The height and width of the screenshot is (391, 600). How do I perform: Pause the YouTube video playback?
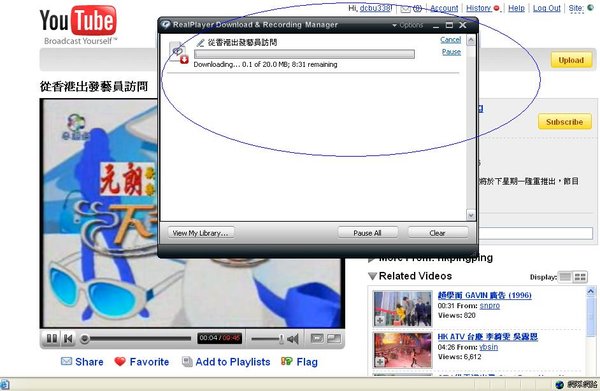click(x=52, y=339)
